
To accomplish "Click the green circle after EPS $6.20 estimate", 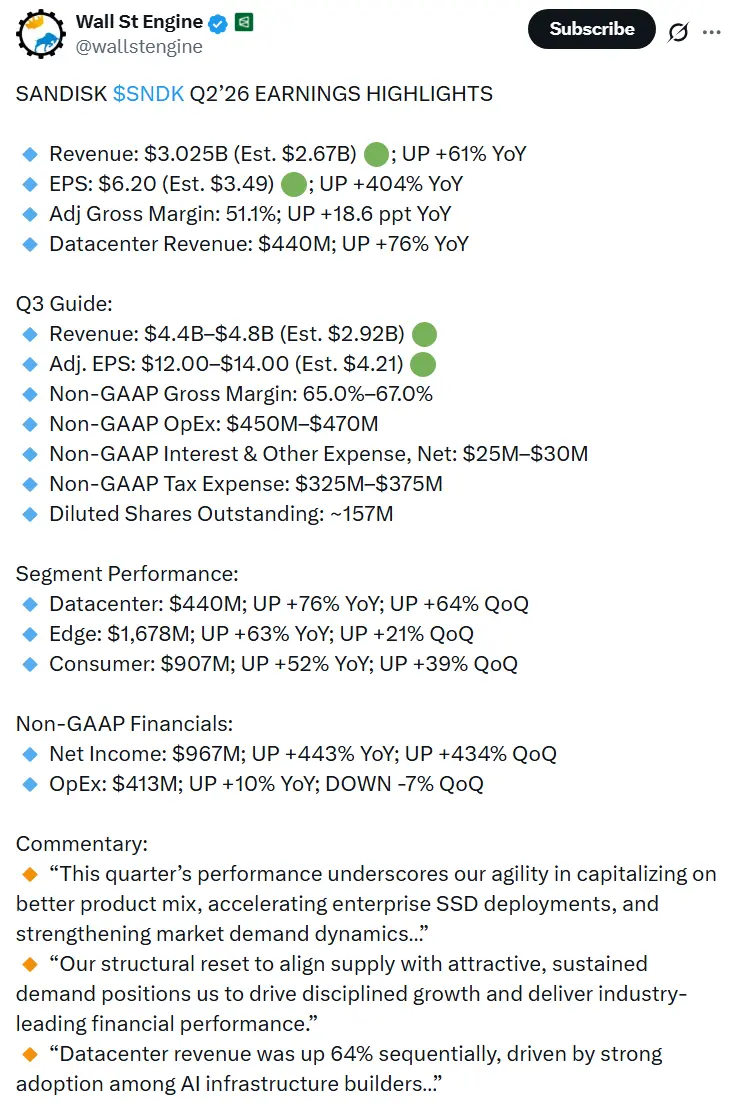I will point(293,184).
